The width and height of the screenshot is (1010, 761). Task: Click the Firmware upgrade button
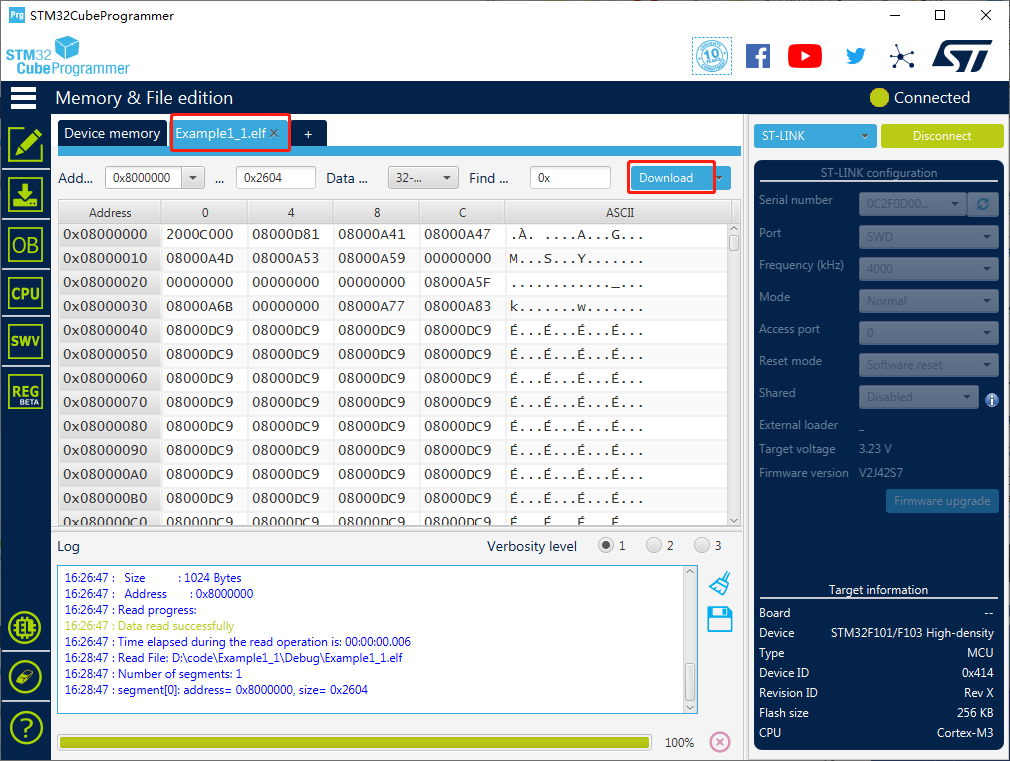click(x=942, y=501)
